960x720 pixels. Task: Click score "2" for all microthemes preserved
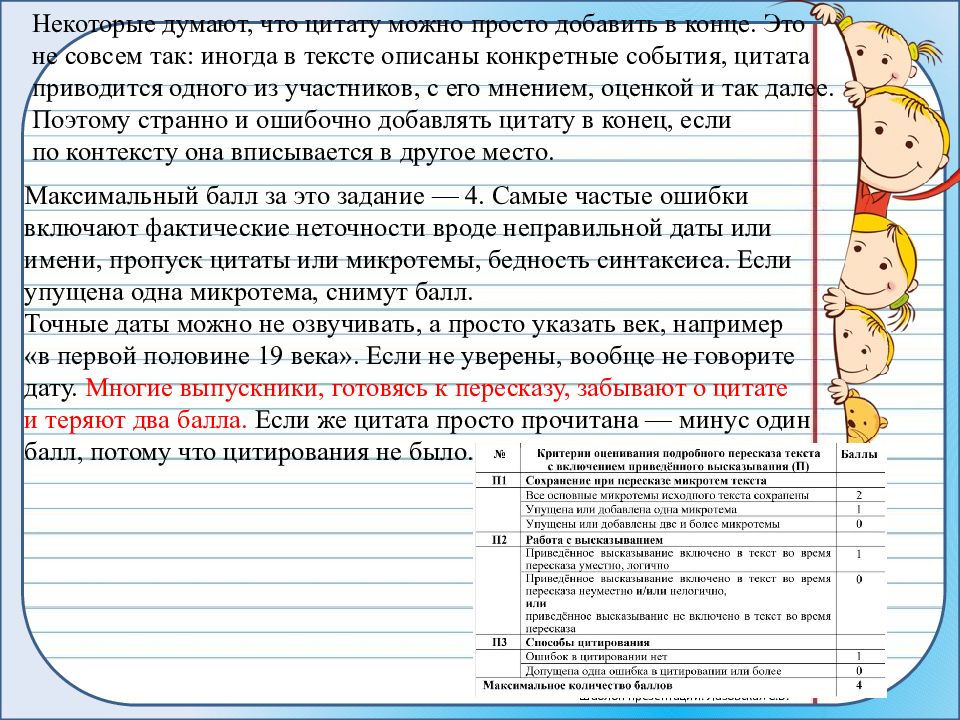click(x=860, y=495)
